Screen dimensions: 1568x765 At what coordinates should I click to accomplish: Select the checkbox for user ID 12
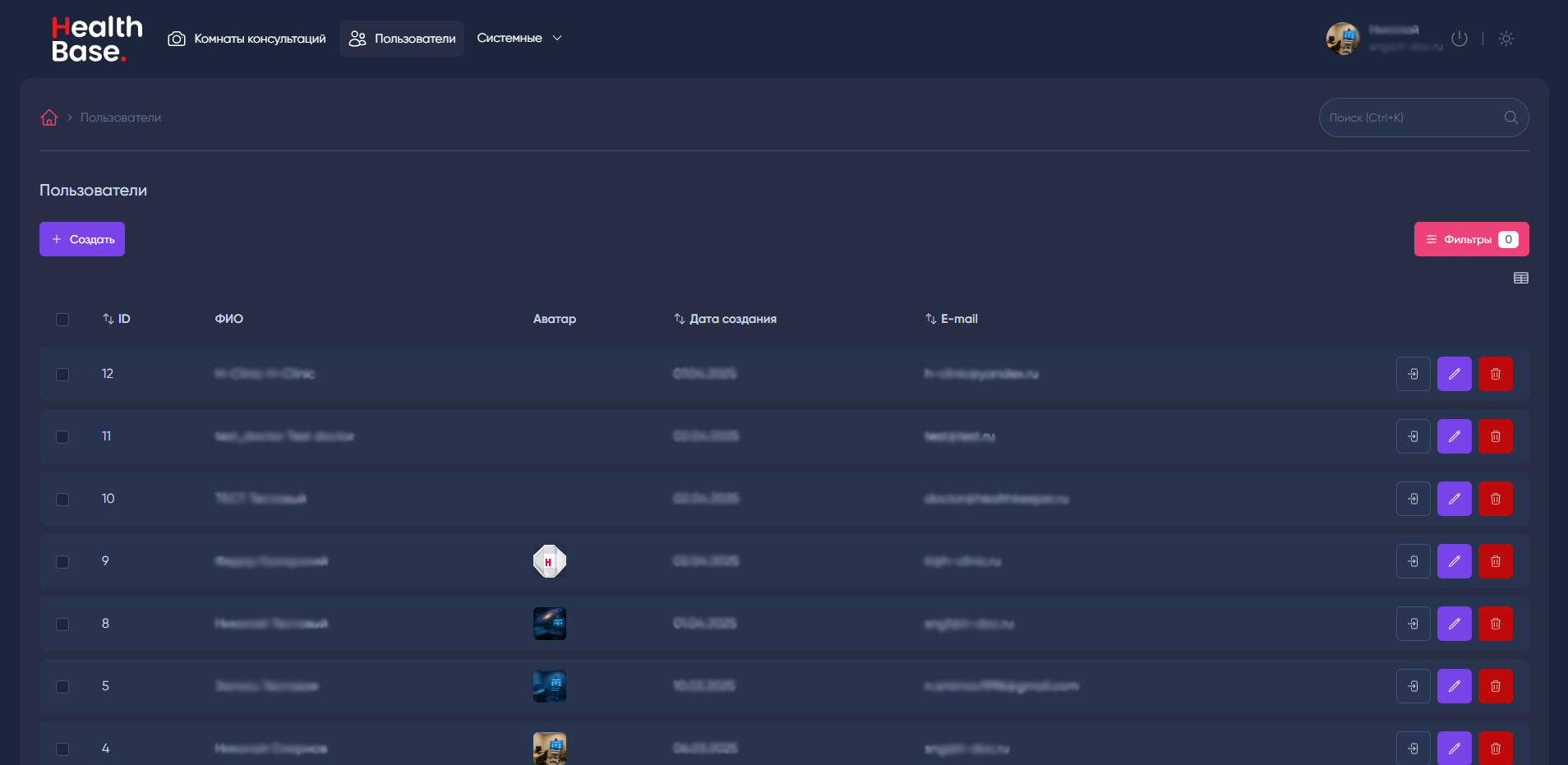(62, 375)
